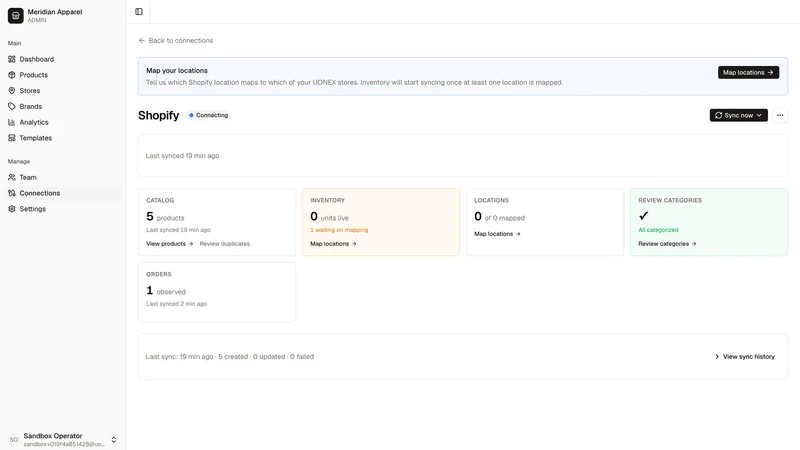Click the Dashboard grid icon
800x450 pixels.
[12, 59]
